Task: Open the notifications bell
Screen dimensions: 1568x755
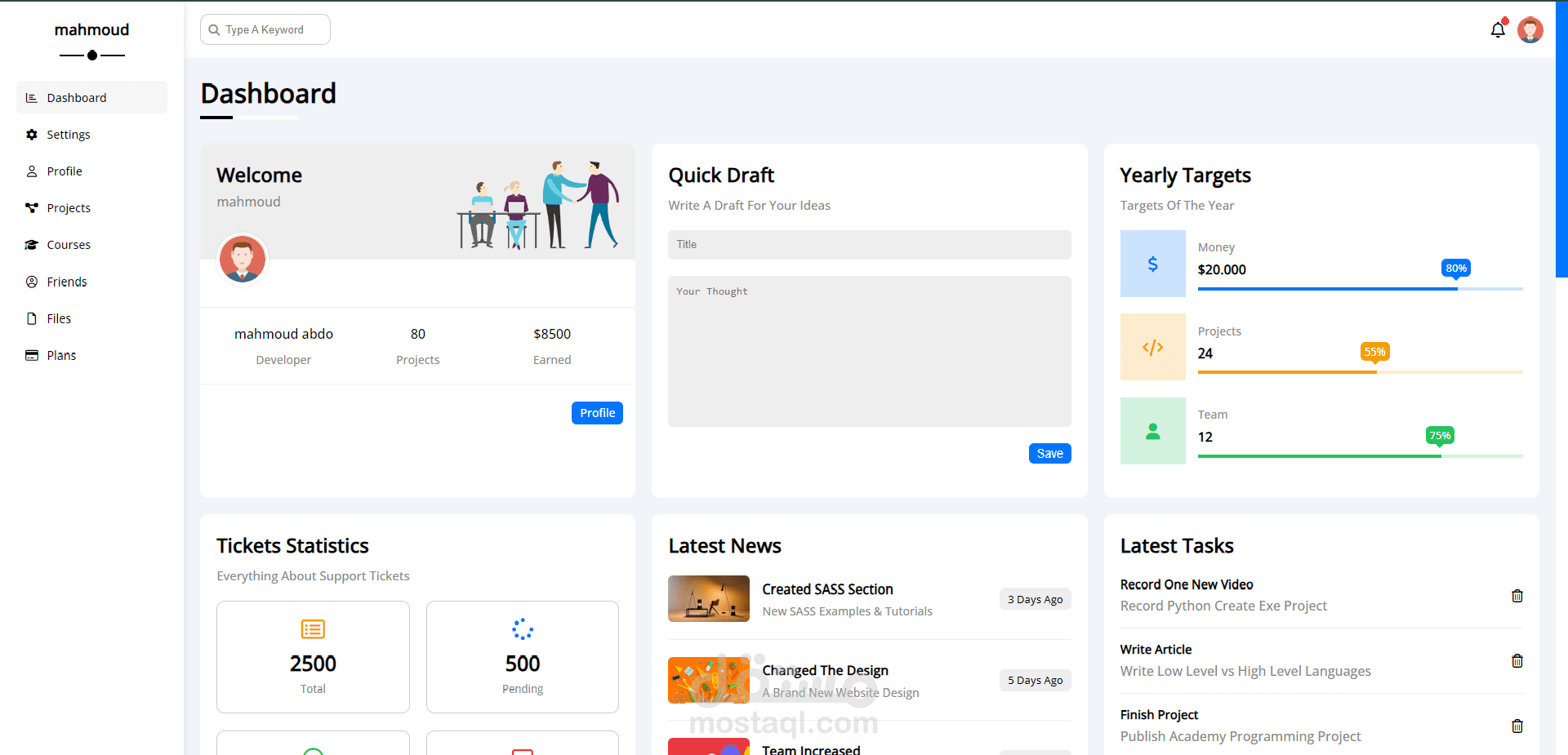Action: 1498,29
